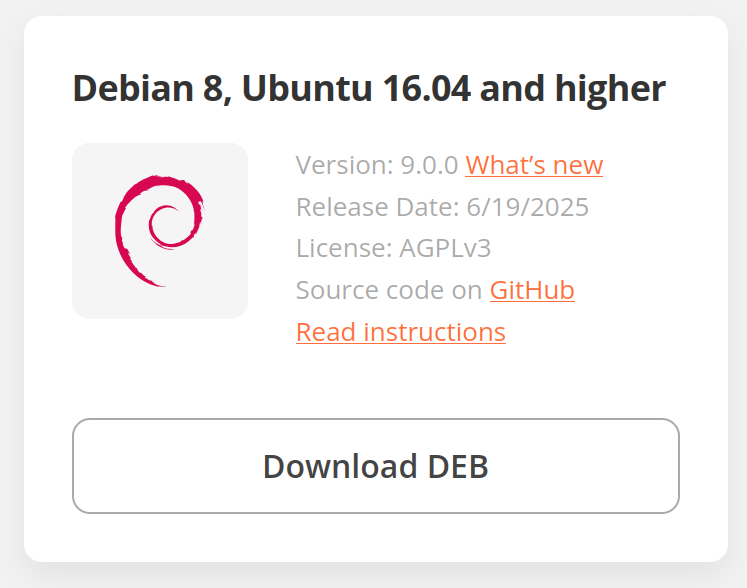Click the AGPLv3 license name
The image size is (747, 588).
445,248
